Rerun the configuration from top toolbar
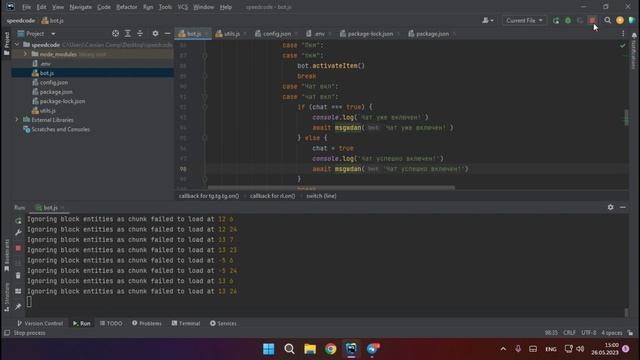This screenshot has width=640, height=360. 556,20
